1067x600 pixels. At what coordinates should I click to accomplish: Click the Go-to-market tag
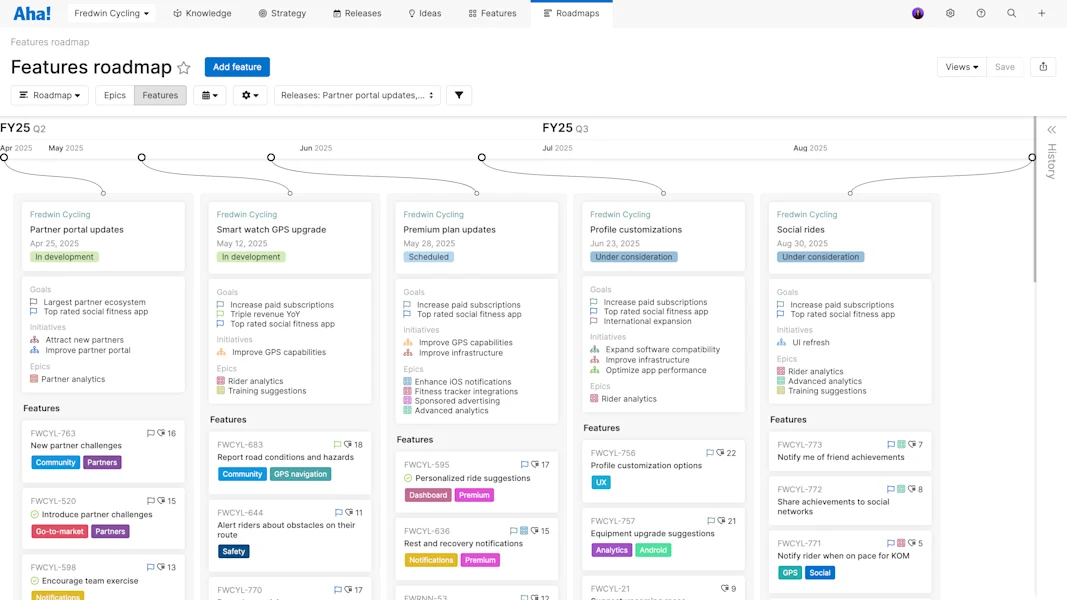click(59, 531)
